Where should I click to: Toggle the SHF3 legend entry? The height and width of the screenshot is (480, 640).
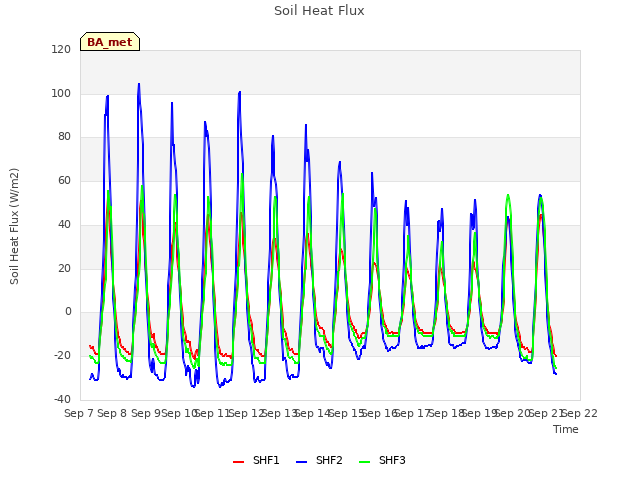tap(382, 460)
